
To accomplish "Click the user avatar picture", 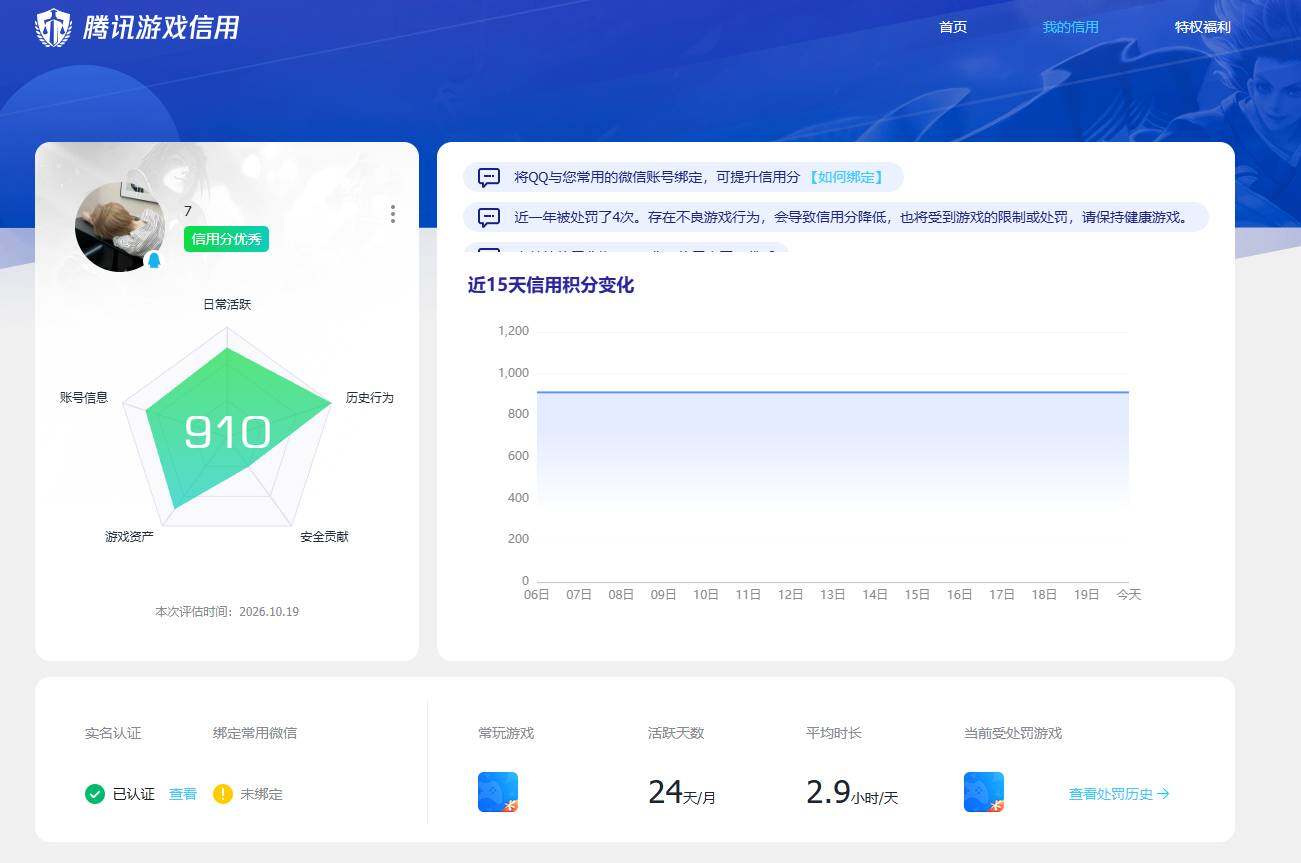I will (x=120, y=227).
